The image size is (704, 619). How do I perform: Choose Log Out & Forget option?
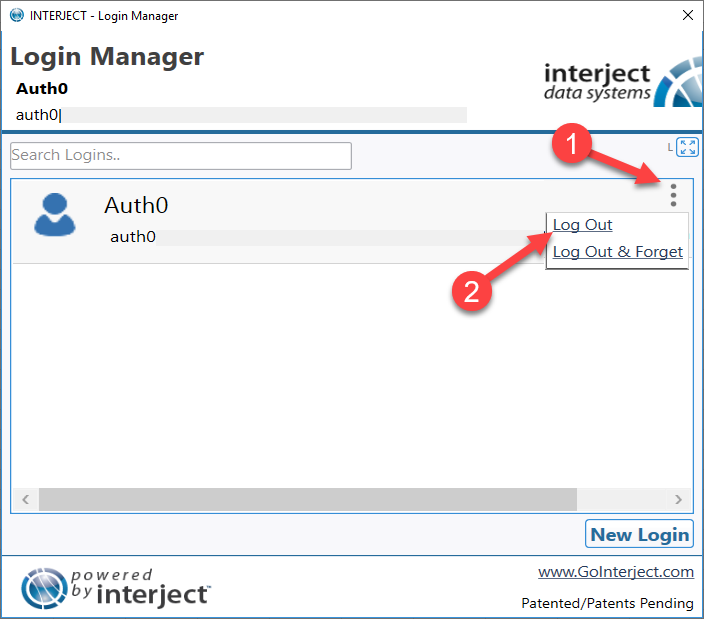(617, 252)
